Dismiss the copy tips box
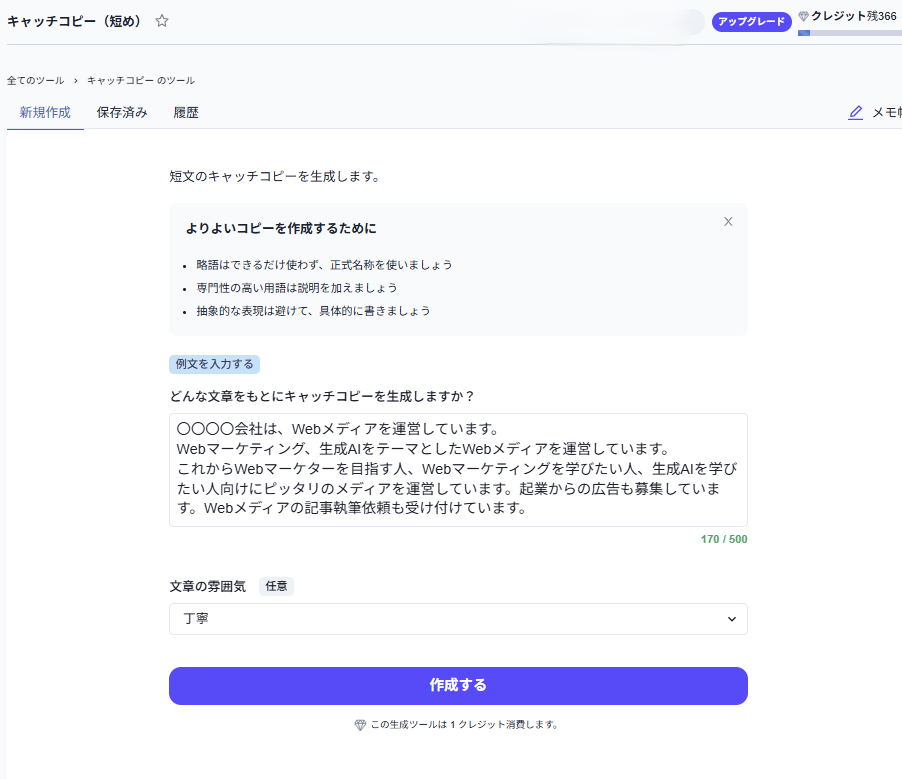The width and height of the screenshot is (902, 779). pyautogui.click(x=728, y=222)
